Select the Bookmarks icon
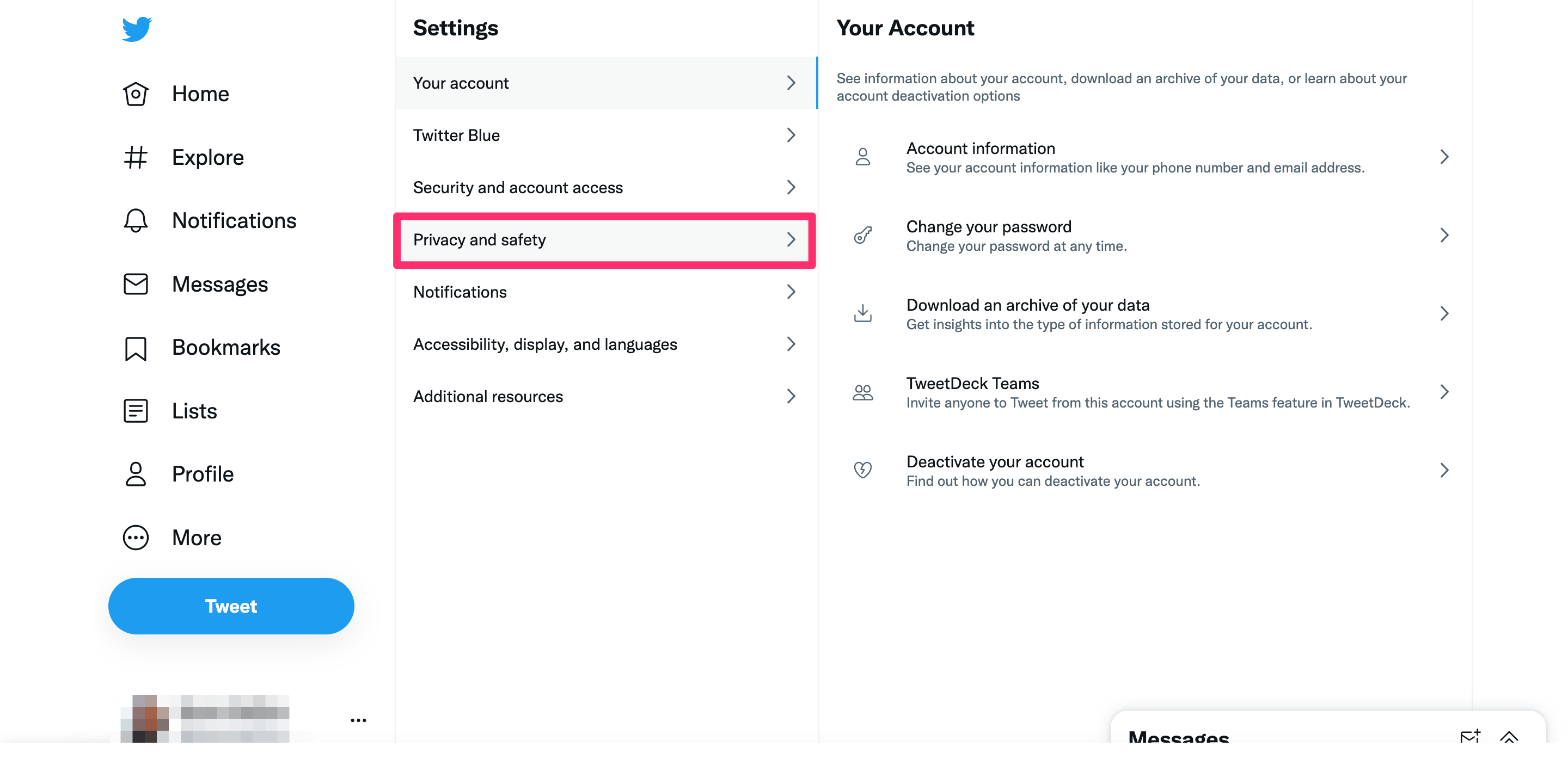Viewport: 1568px width, 765px height. 135,346
